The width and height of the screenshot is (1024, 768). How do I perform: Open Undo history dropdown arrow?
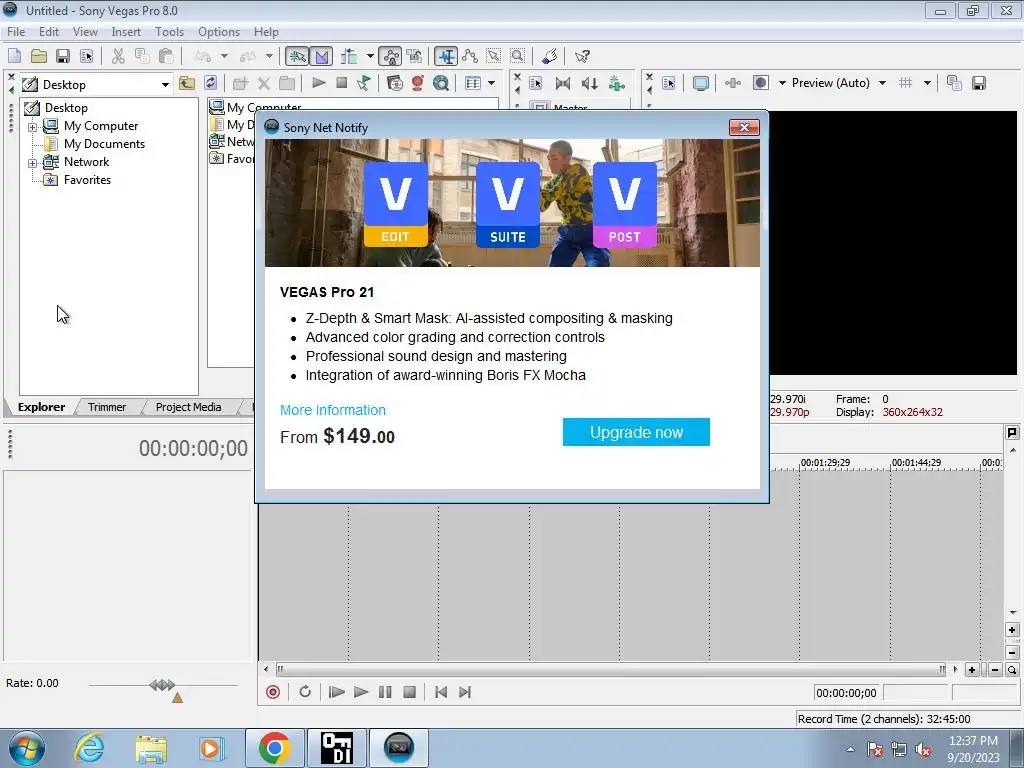(224, 56)
